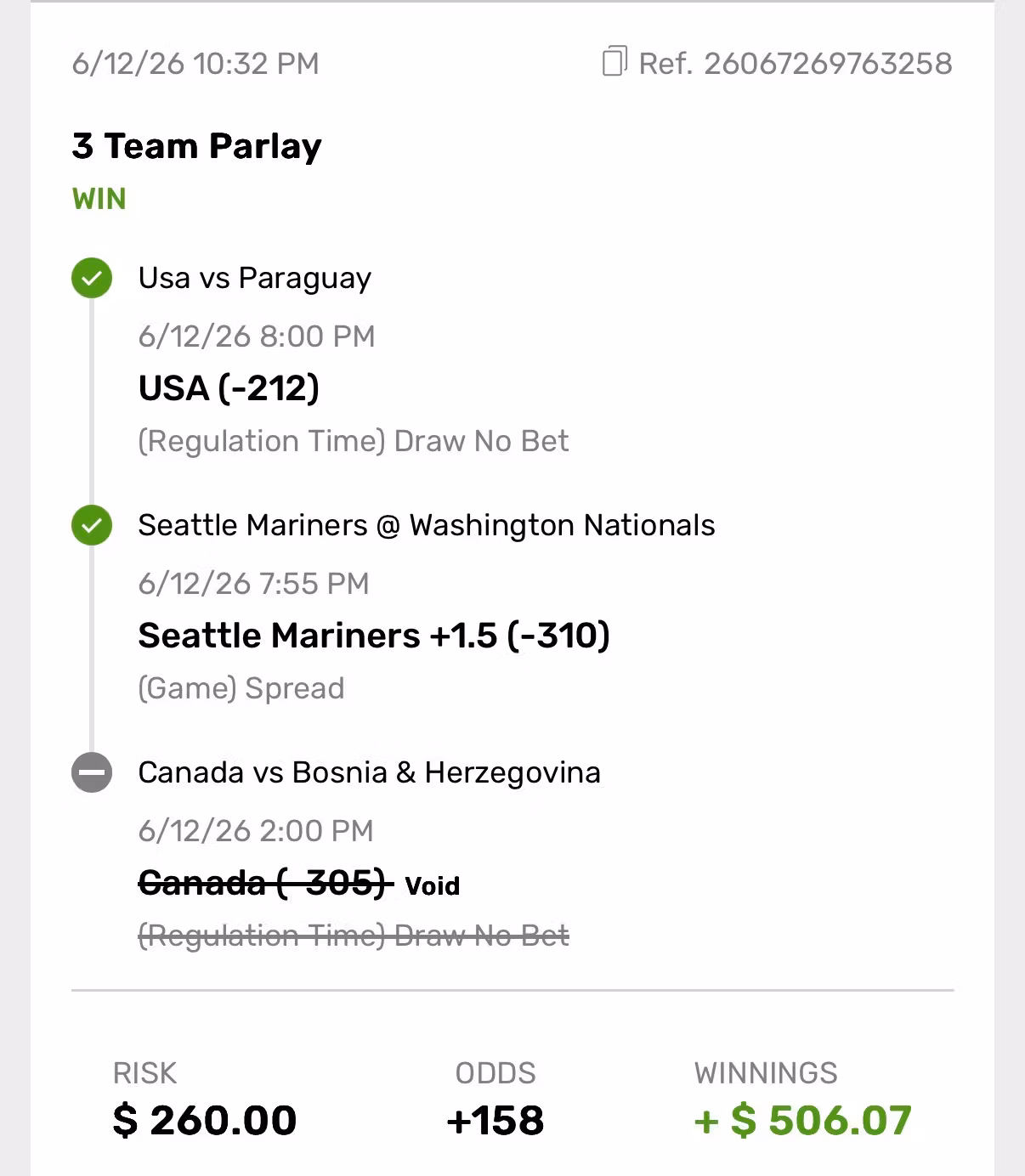Click the gray void icon beside Canada match
The image size is (1025, 1176).
click(92, 772)
